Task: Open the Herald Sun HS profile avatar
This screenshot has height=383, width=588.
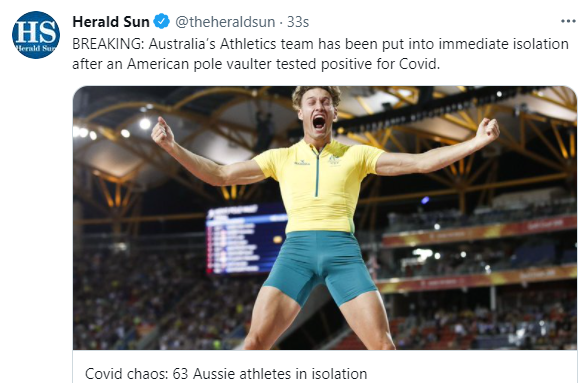Action: pyautogui.click(x=36, y=35)
